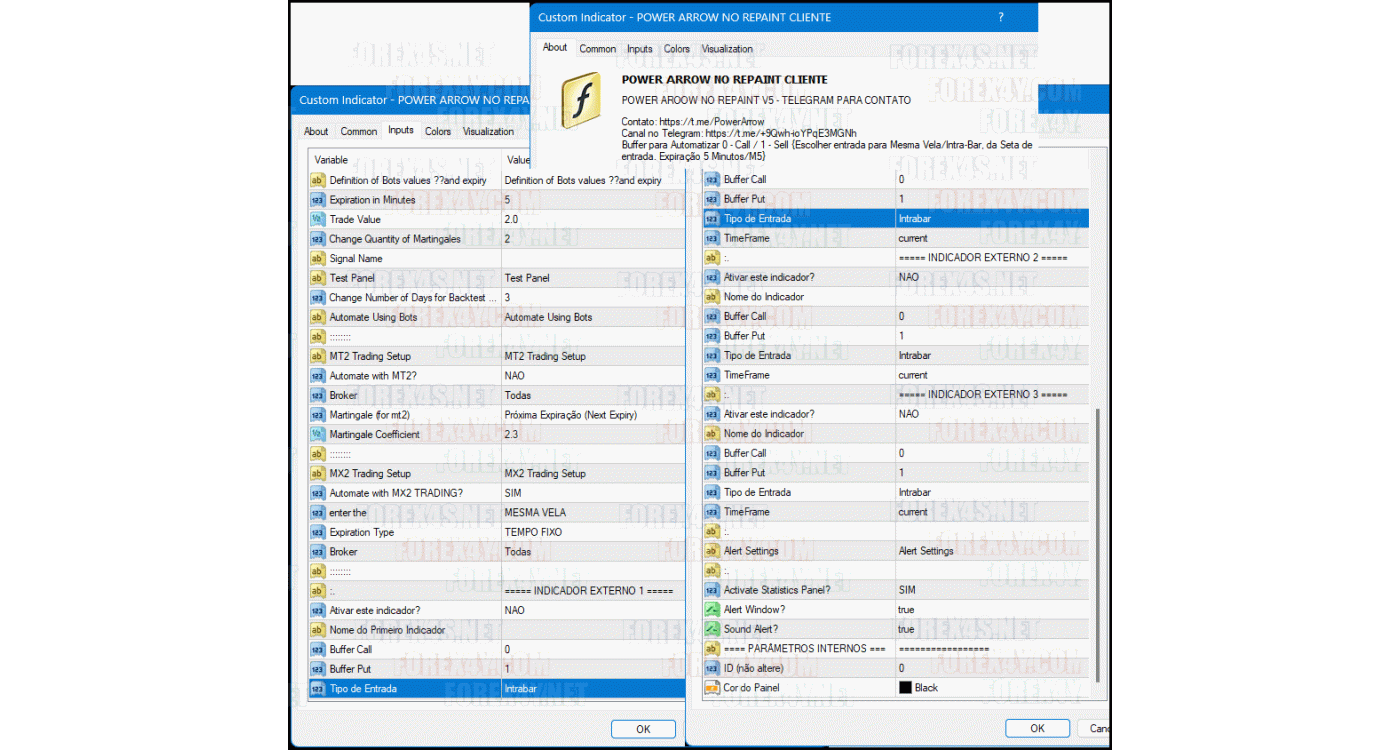Click the INDICADOR EXTERNO 2 header row
The image size is (1400, 750).
[x=895, y=258]
